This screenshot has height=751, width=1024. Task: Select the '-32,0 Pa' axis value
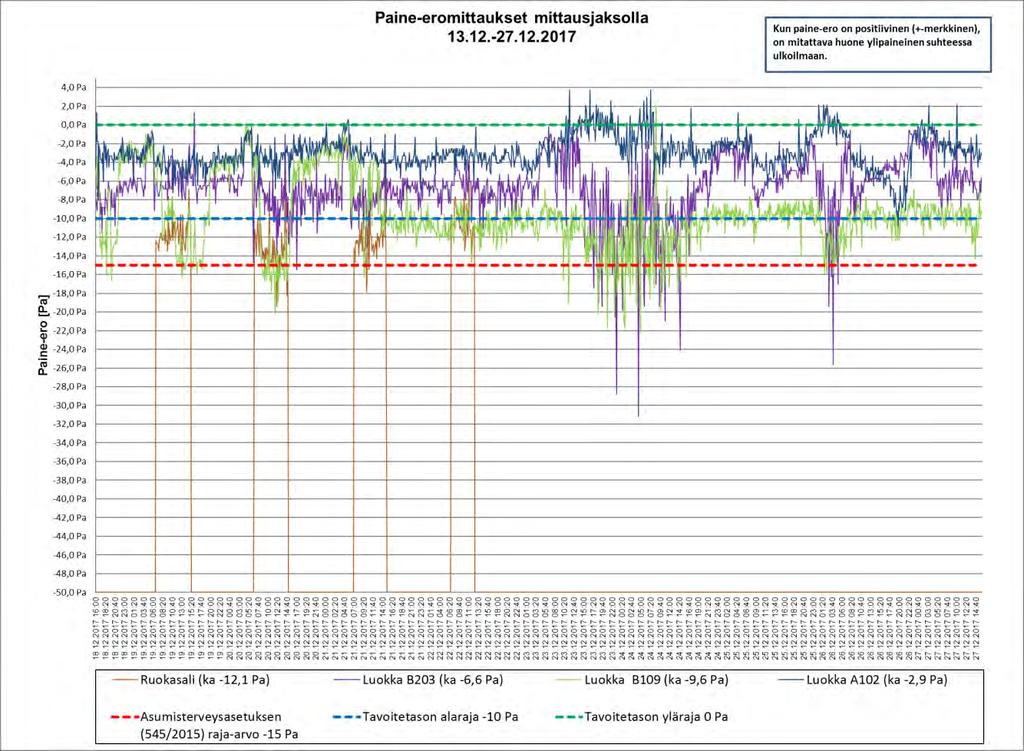tap(69, 424)
